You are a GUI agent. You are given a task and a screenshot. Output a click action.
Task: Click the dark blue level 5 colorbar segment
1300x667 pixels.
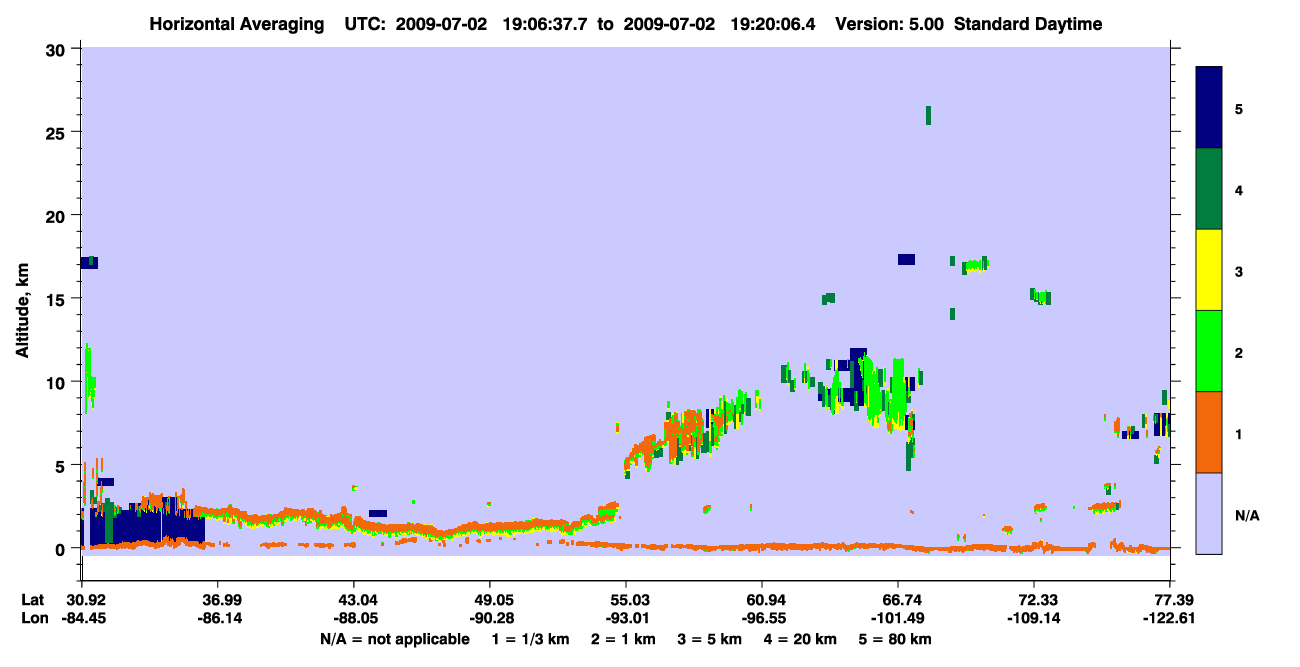(x=1209, y=108)
